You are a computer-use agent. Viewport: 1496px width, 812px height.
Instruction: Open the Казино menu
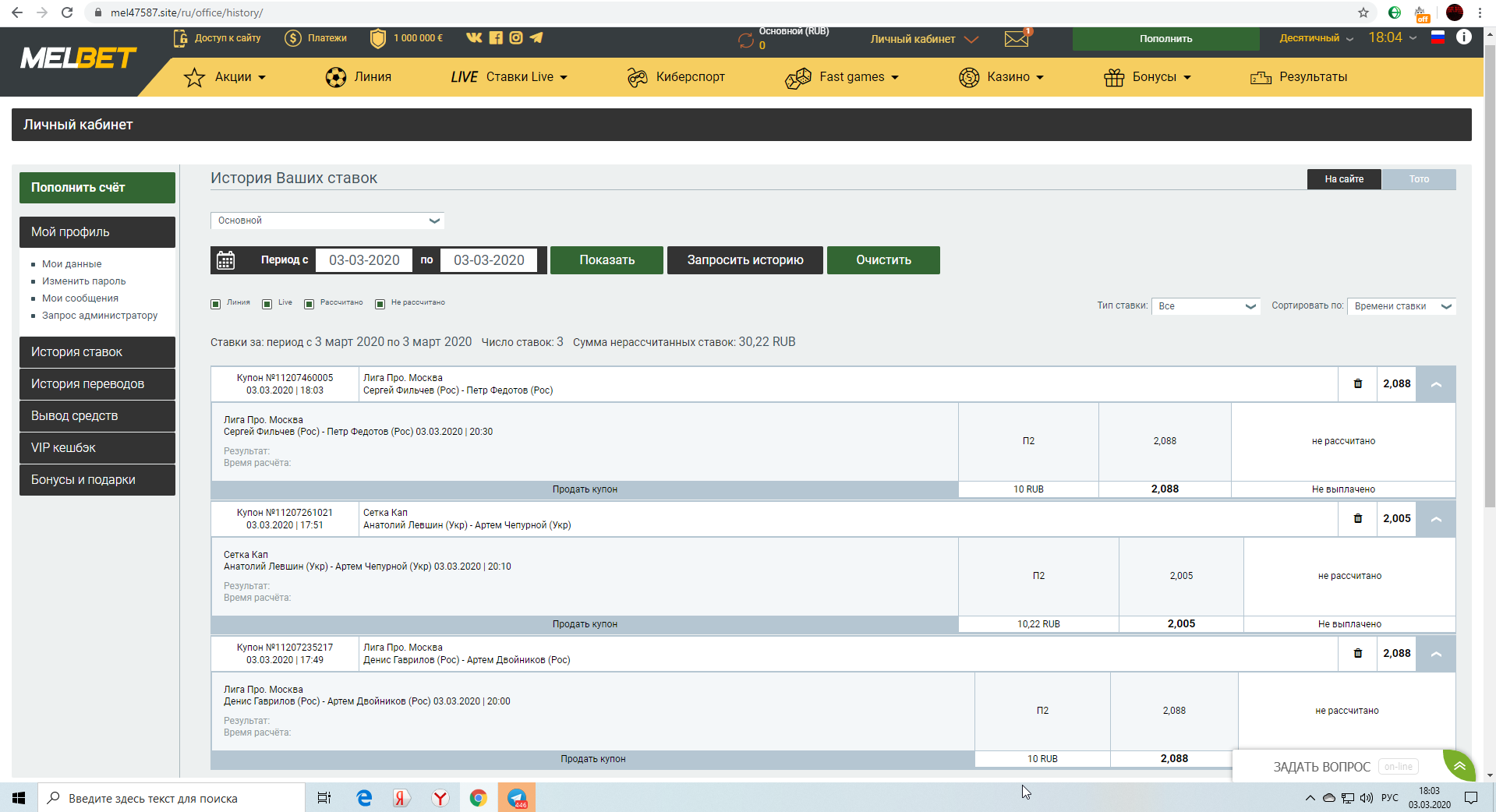1001,77
